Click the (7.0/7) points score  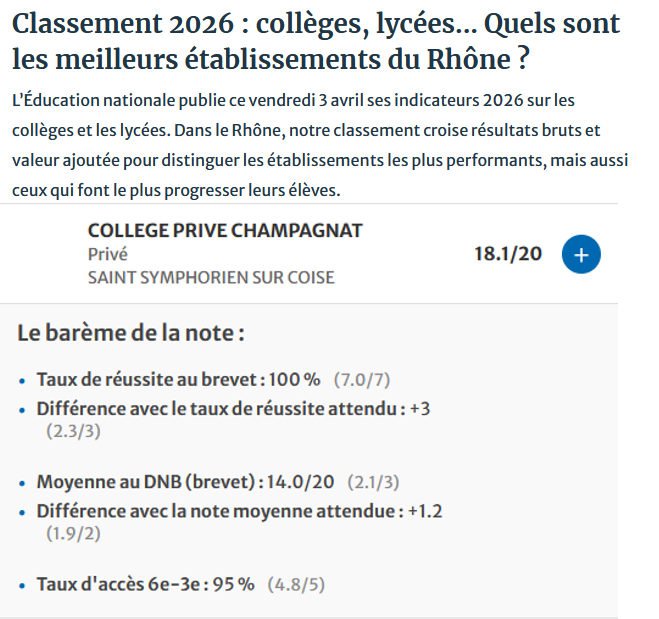click(361, 380)
